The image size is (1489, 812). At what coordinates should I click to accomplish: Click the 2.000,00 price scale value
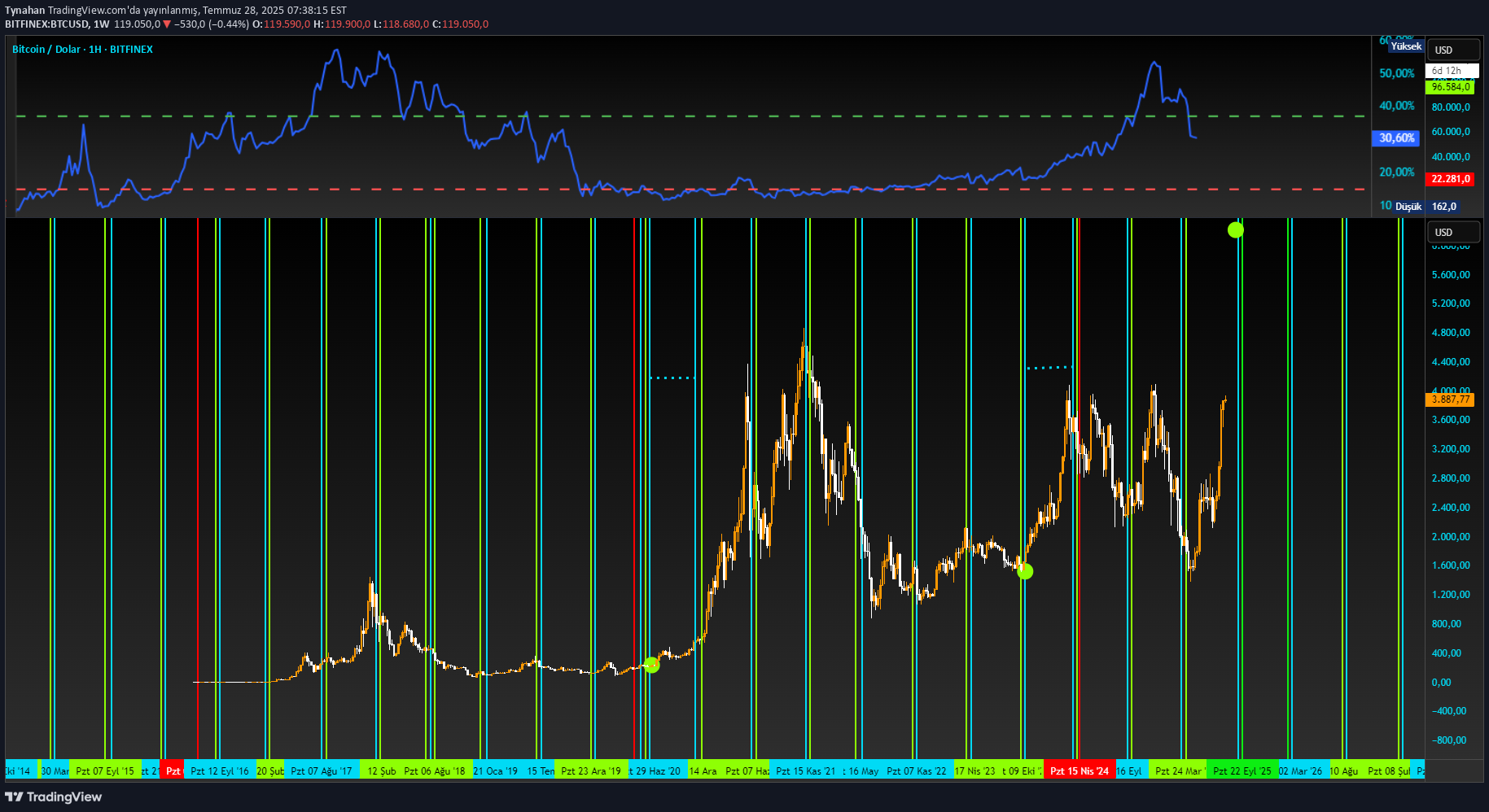coord(1451,536)
